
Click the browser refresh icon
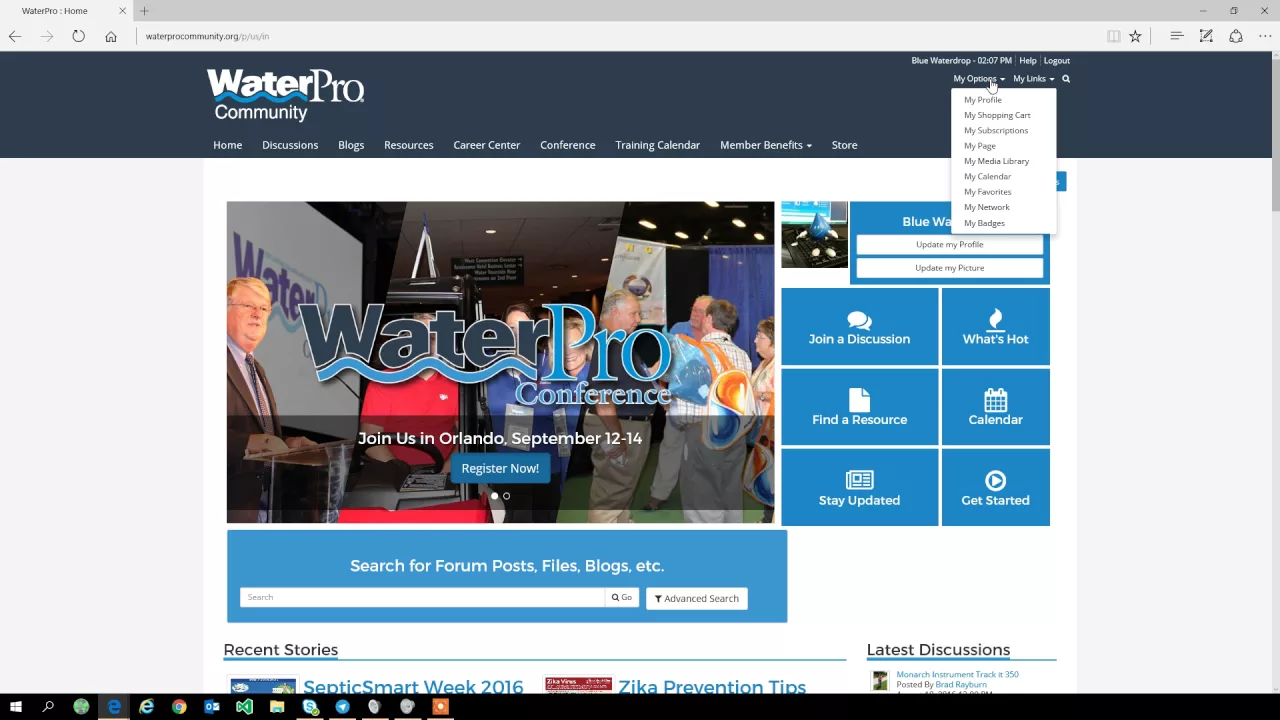point(78,36)
